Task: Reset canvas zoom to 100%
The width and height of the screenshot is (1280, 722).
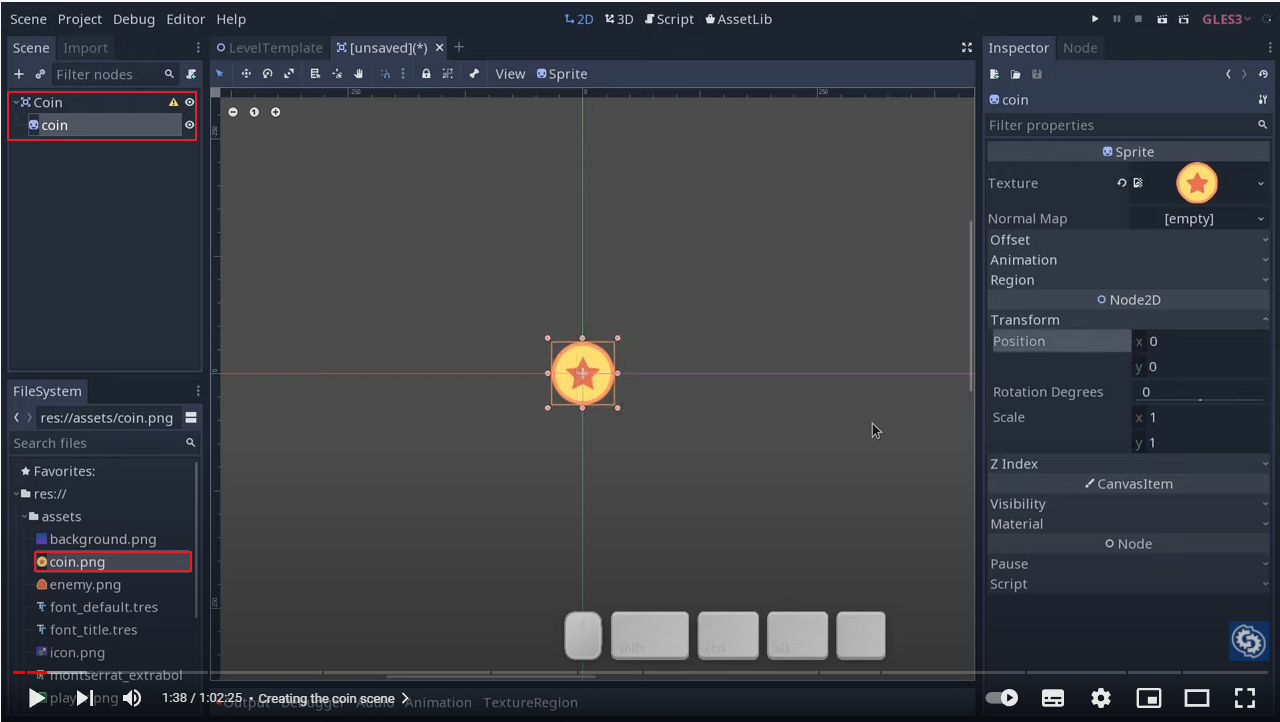Action: tap(254, 112)
